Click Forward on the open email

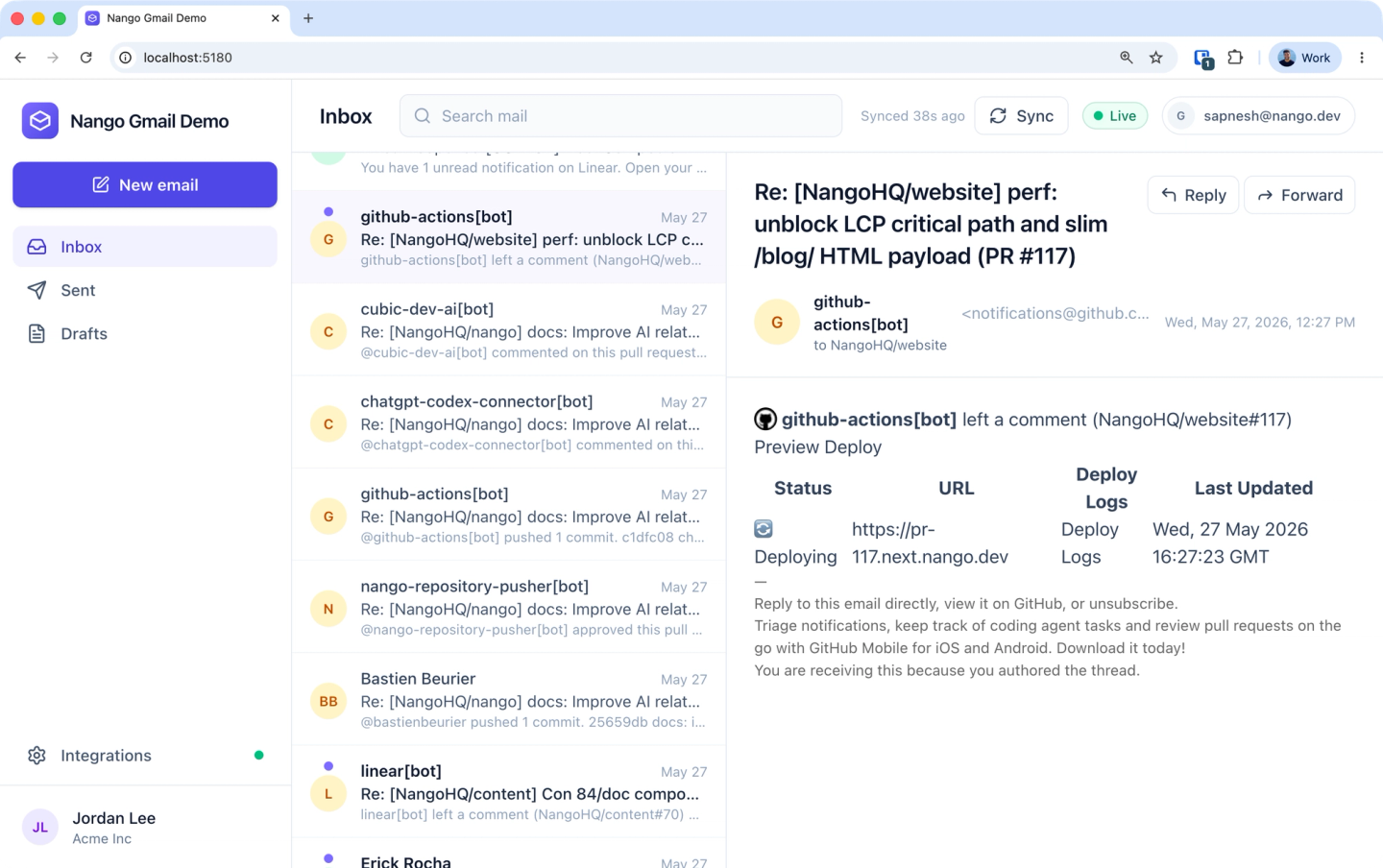point(1299,195)
